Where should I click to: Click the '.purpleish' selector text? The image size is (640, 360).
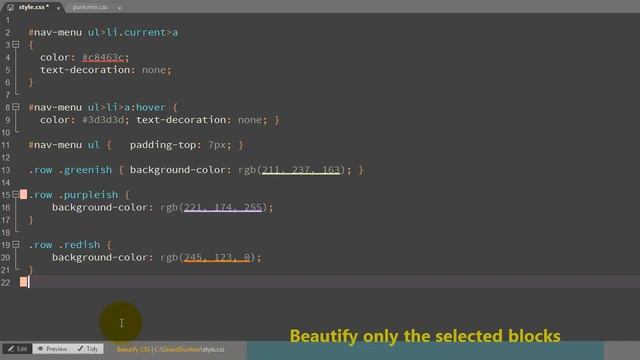pyautogui.click(x=88, y=194)
